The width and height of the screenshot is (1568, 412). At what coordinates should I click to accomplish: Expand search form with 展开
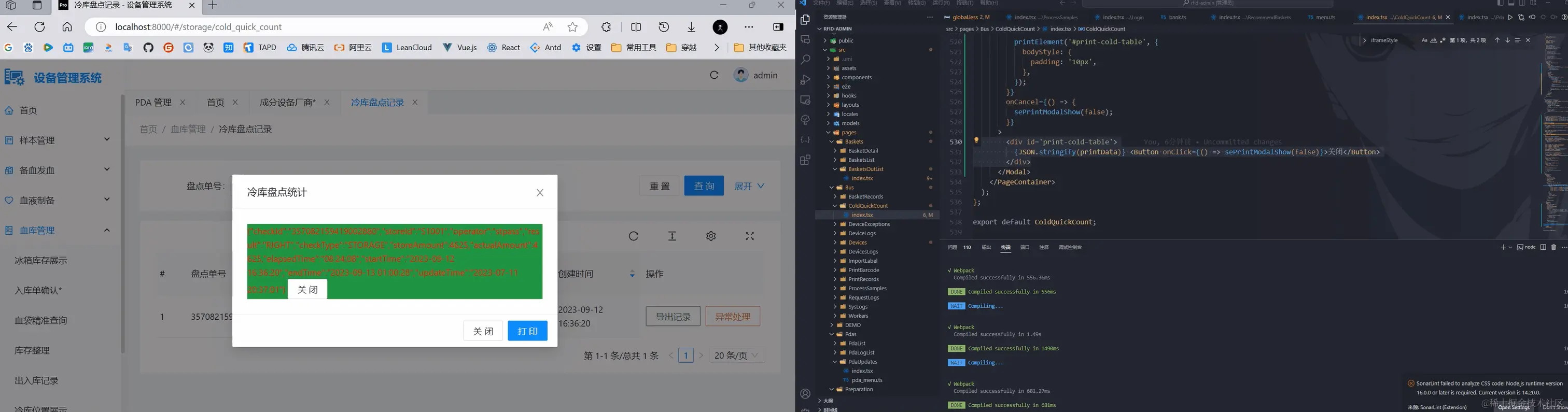749,186
